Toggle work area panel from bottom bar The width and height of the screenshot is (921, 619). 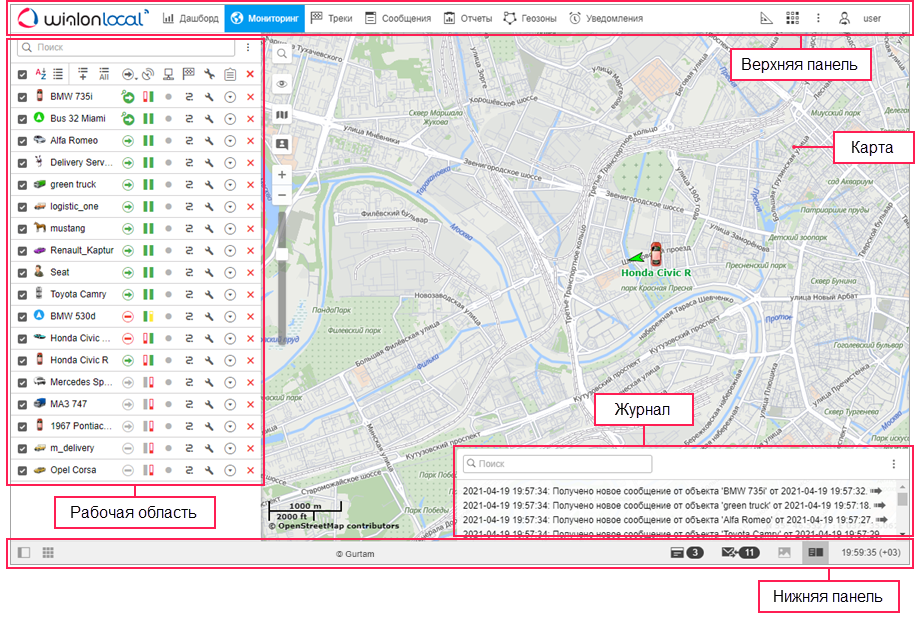pos(23,552)
